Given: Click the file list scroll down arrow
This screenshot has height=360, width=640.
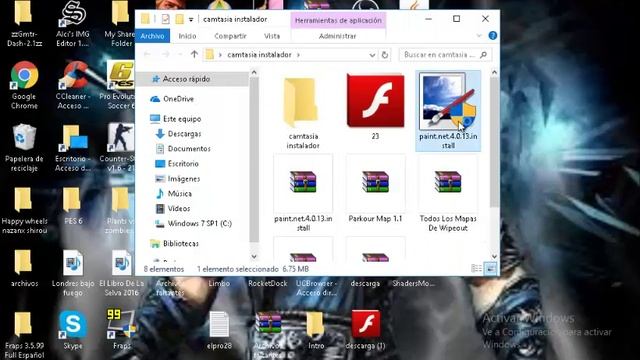Looking at the screenshot, I should 494,256.
